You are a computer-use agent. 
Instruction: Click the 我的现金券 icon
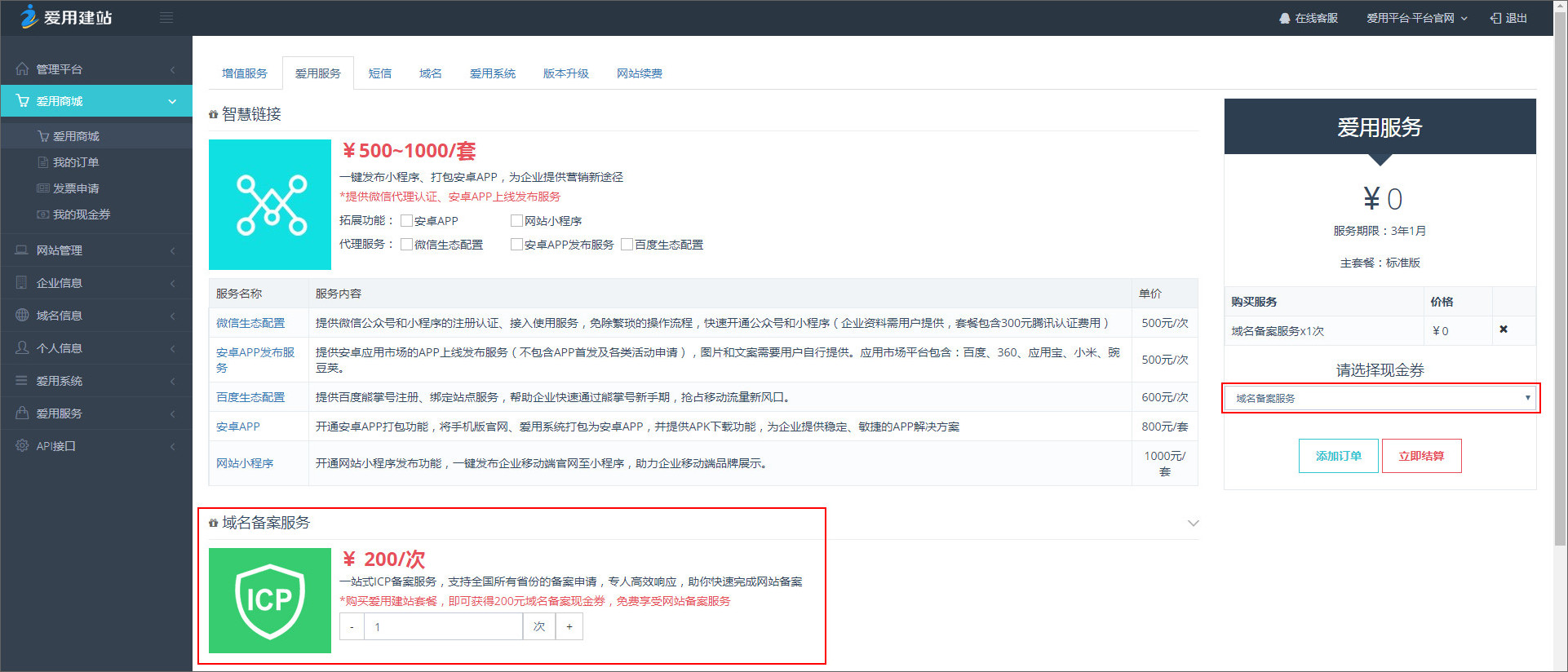(43, 214)
